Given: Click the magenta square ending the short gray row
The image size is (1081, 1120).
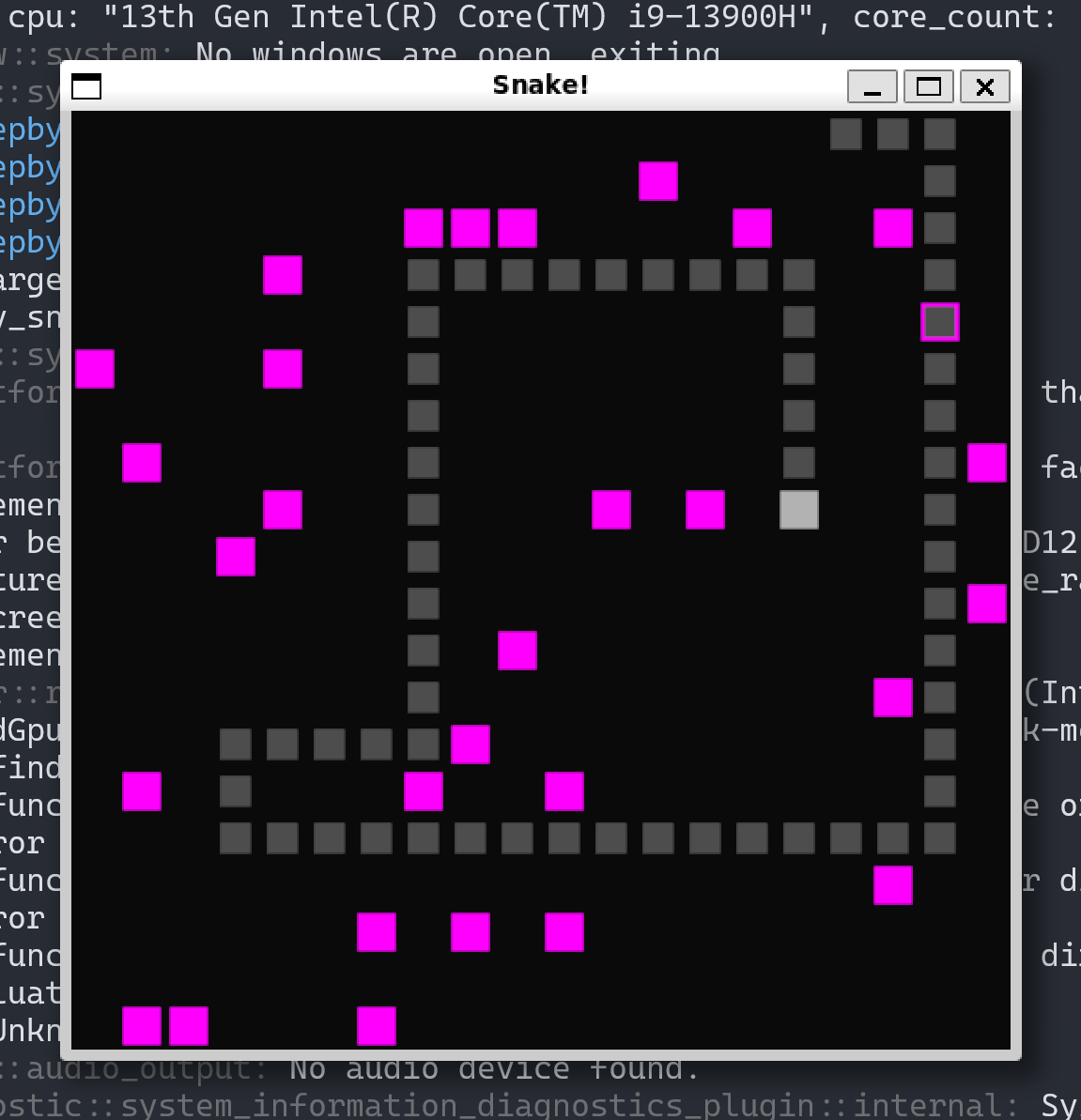Looking at the screenshot, I should (471, 744).
